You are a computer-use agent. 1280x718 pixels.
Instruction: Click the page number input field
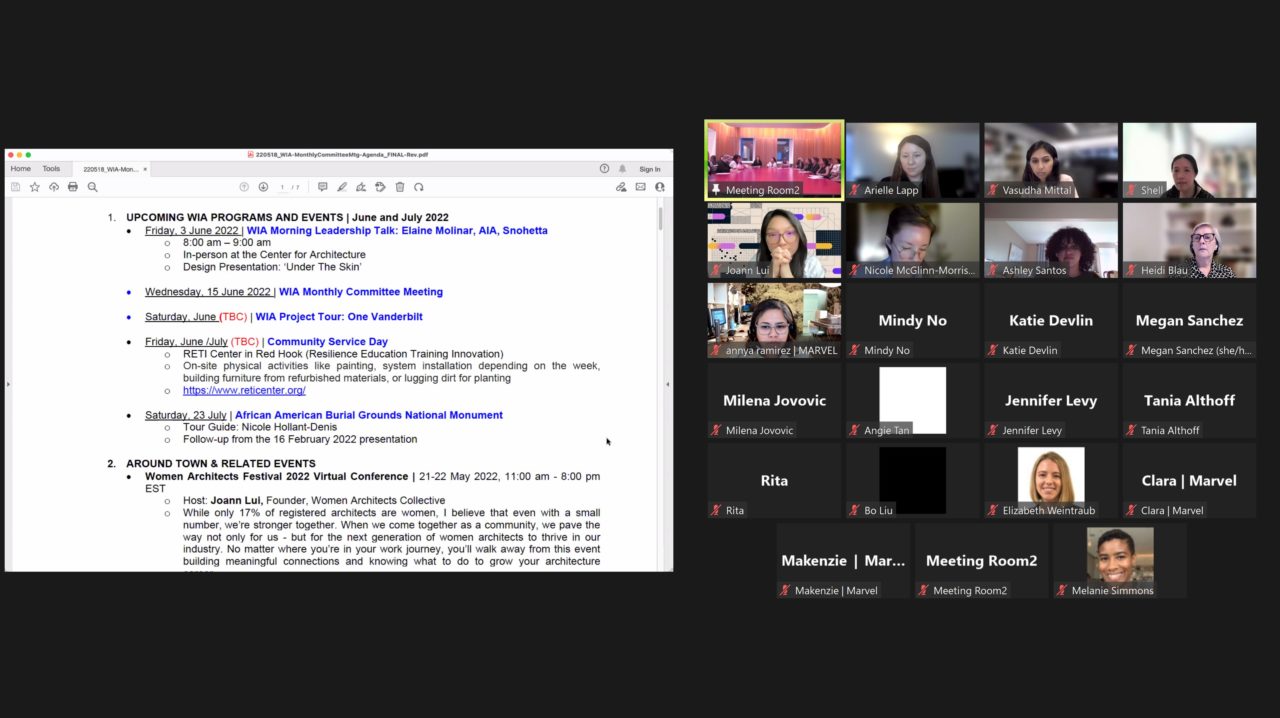[x=283, y=187]
